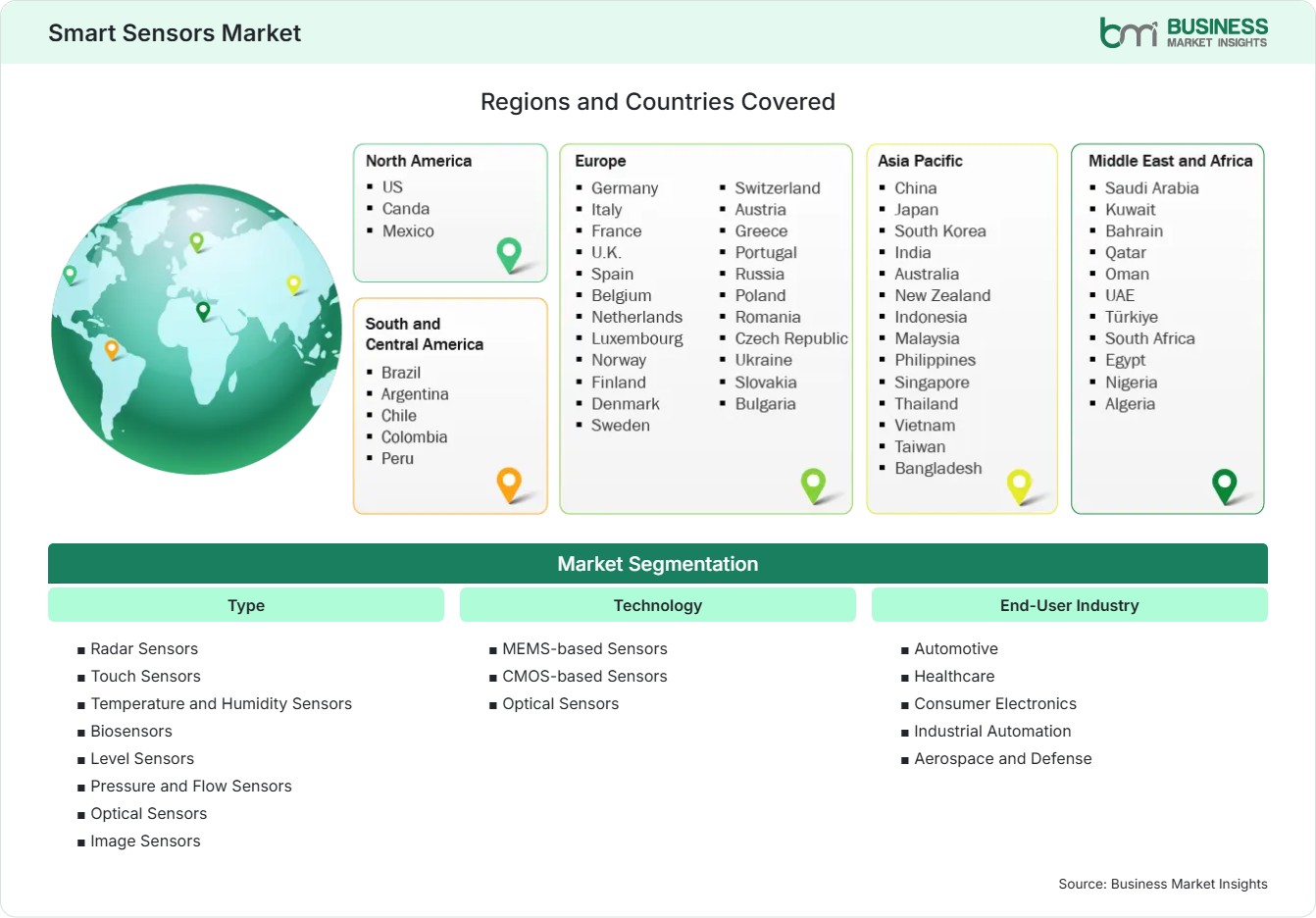Click Mexico in the North America list
Image resolution: width=1316 pixels, height=918 pixels.
(x=408, y=231)
